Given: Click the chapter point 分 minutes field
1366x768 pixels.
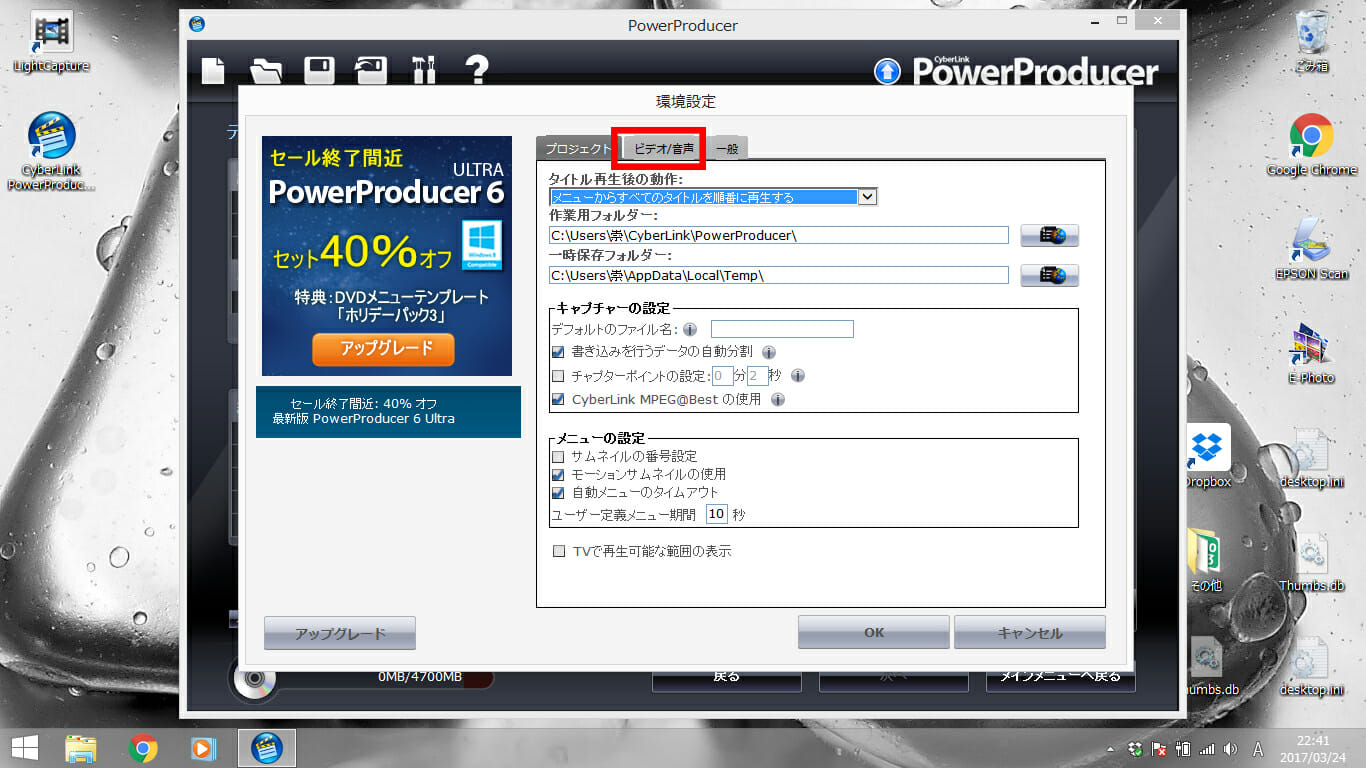Looking at the screenshot, I should (722, 376).
